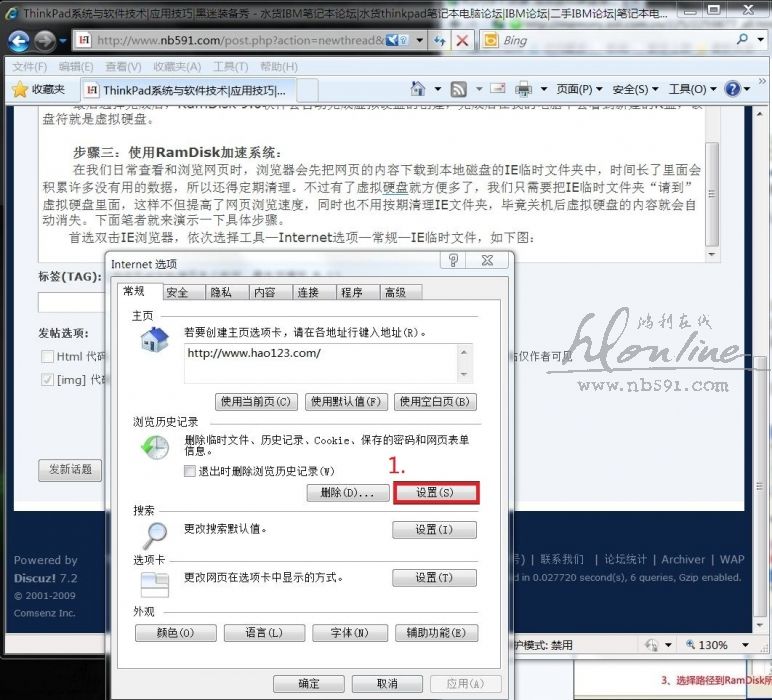Toggle the [img] 代码 checkbox
The height and width of the screenshot is (700, 772).
(47, 380)
